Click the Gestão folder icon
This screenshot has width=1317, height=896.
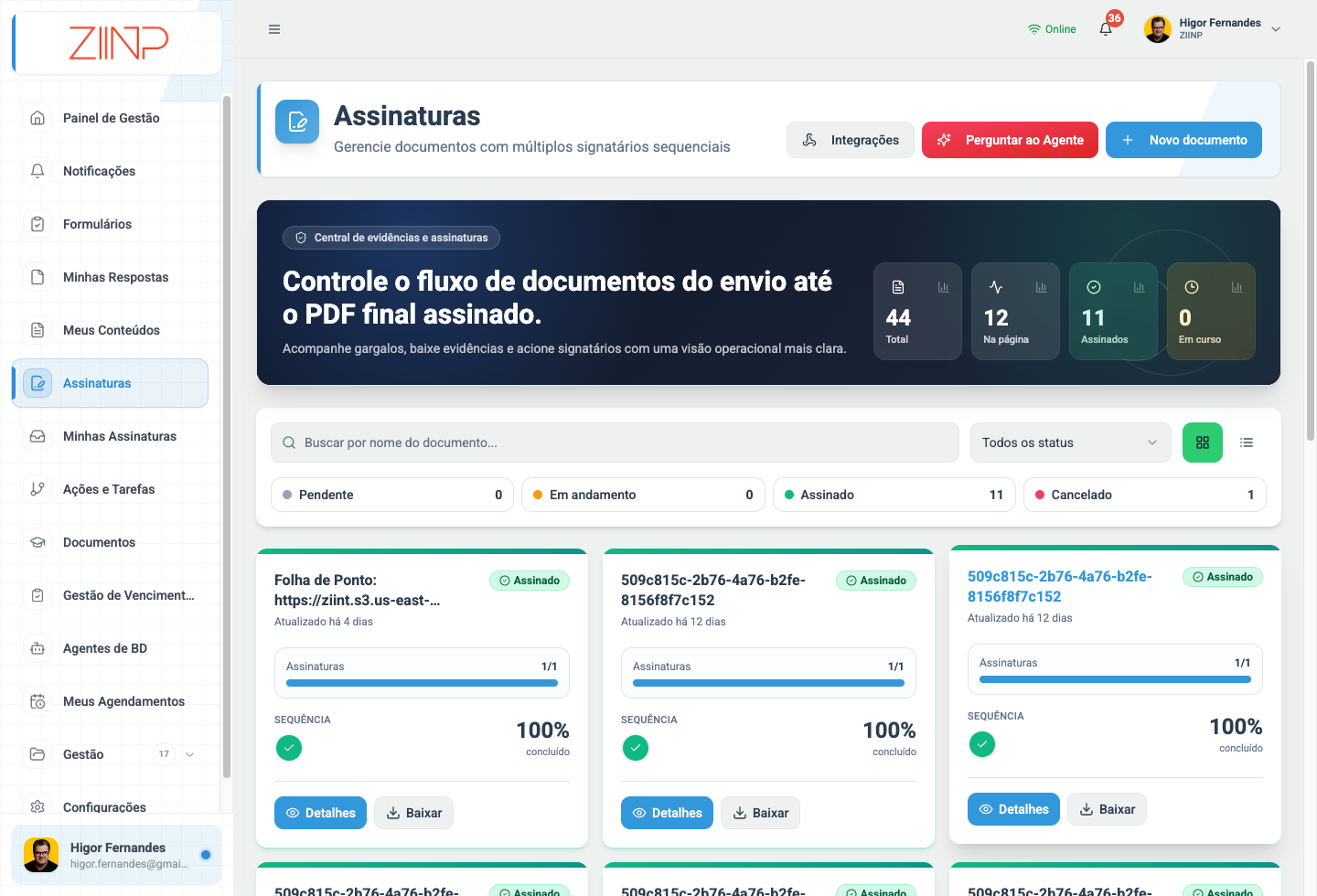tap(37, 754)
